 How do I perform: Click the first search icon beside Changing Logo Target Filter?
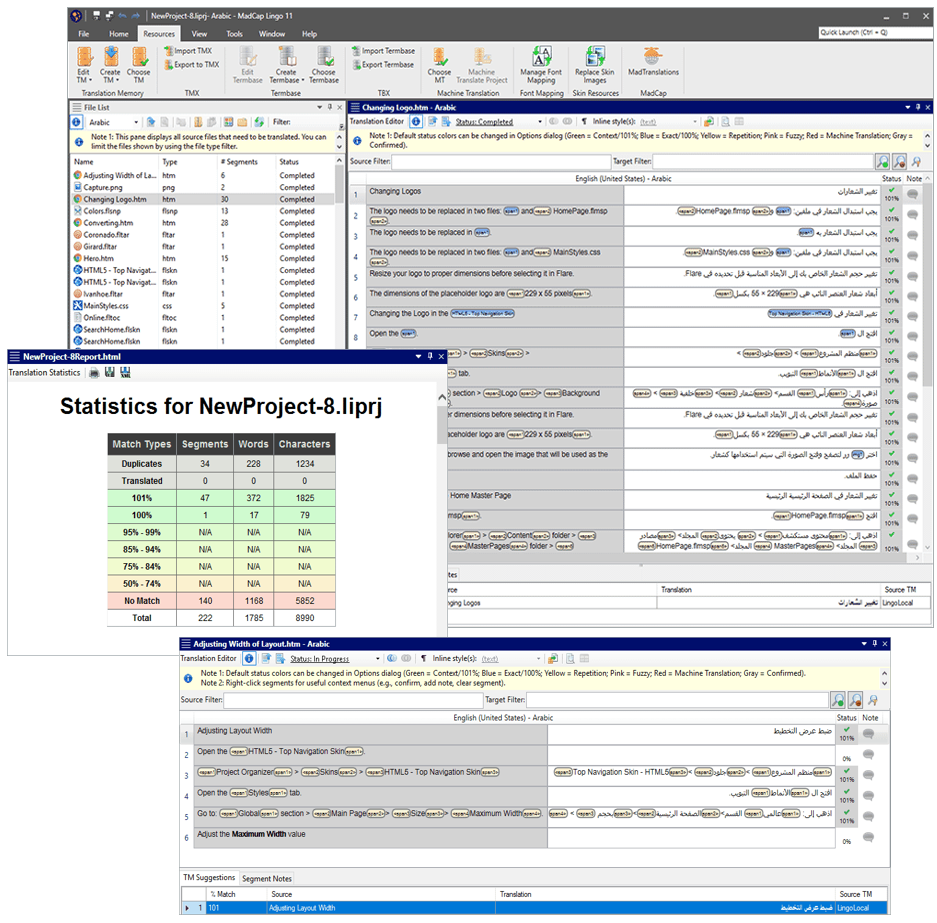[x=882, y=161]
